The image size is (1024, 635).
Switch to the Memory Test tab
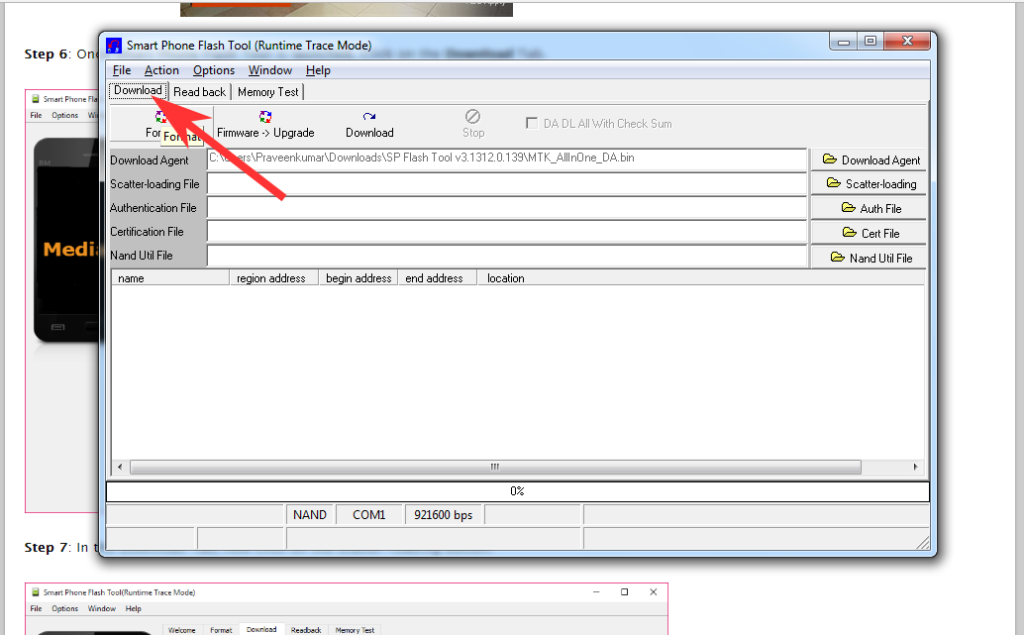(268, 92)
